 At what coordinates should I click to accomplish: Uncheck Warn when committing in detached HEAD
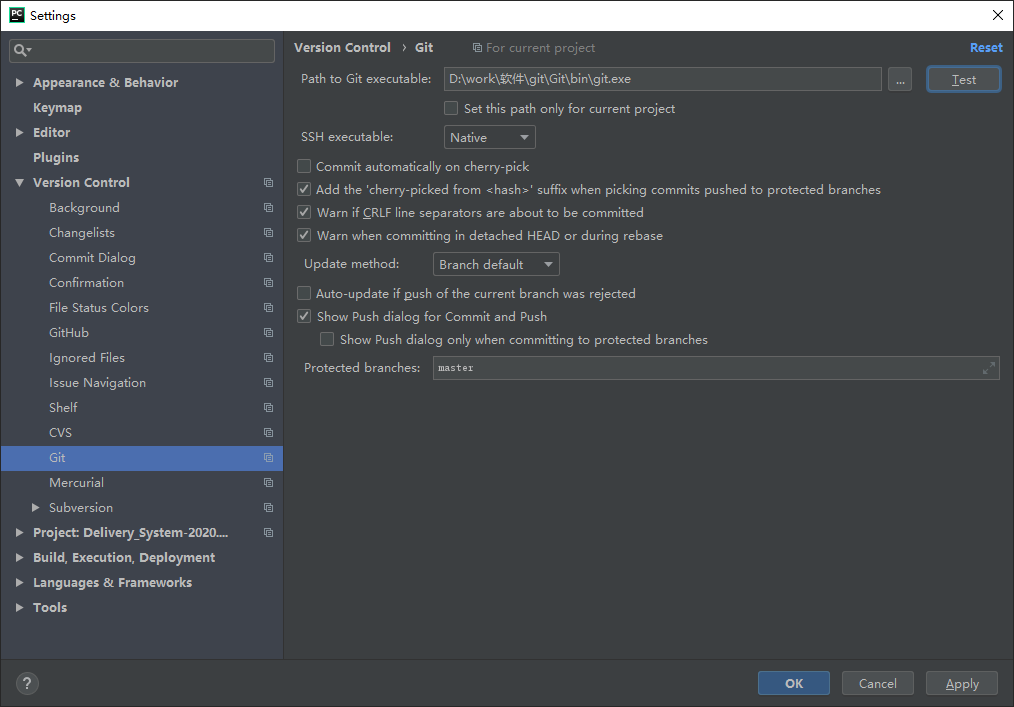[304, 235]
